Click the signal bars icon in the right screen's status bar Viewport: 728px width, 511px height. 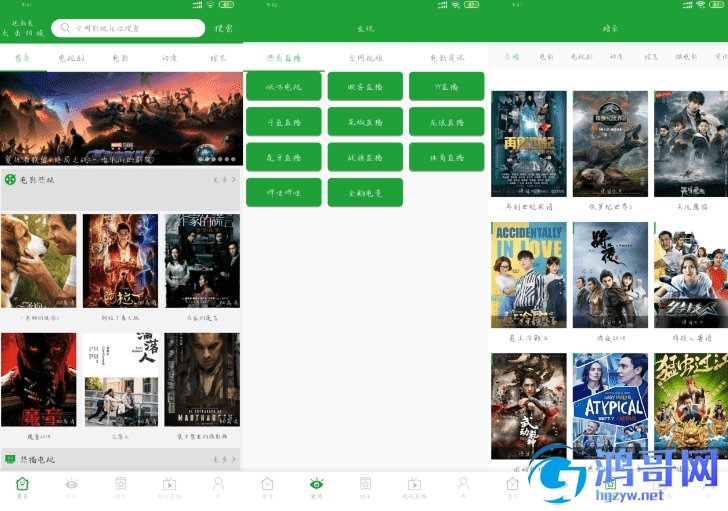(688, 5)
